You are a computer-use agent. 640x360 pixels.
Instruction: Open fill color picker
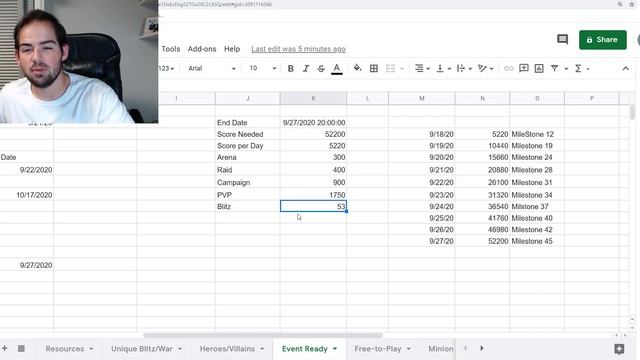[357, 68]
